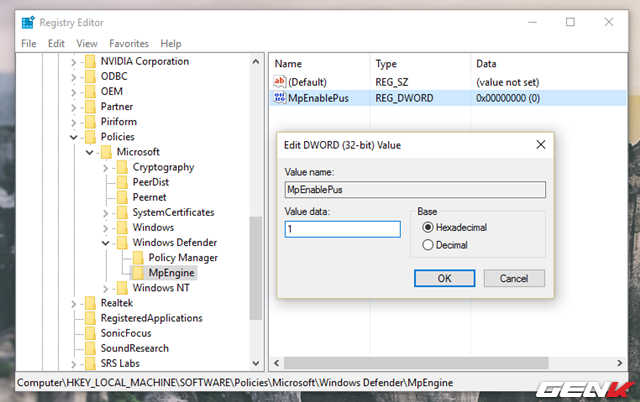The height and width of the screenshot is (402, 640).
Task: Click the Registry Editor app icon in title bar
Action: point(28,22)
